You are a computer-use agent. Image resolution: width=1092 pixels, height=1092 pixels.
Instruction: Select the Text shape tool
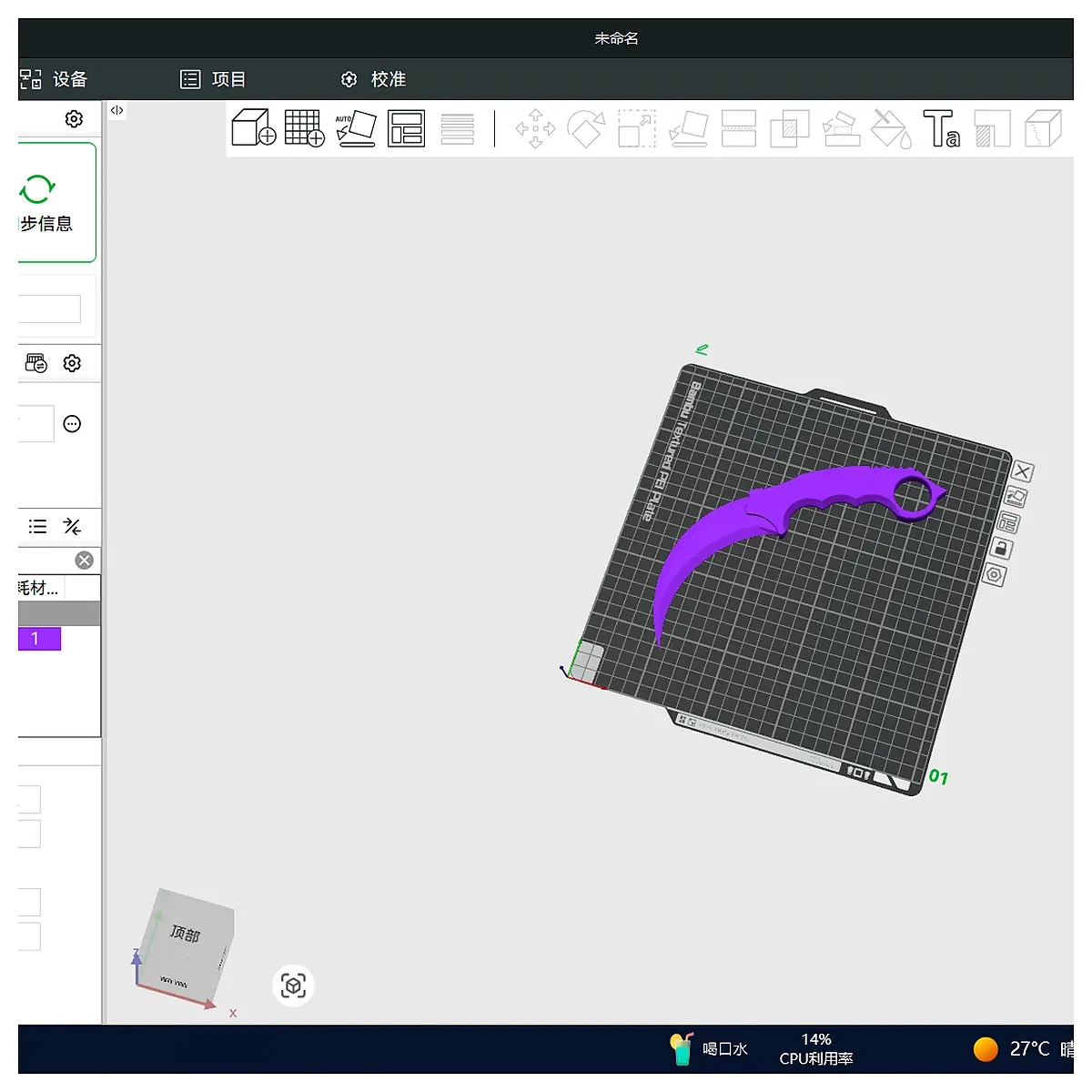[942, 128]
